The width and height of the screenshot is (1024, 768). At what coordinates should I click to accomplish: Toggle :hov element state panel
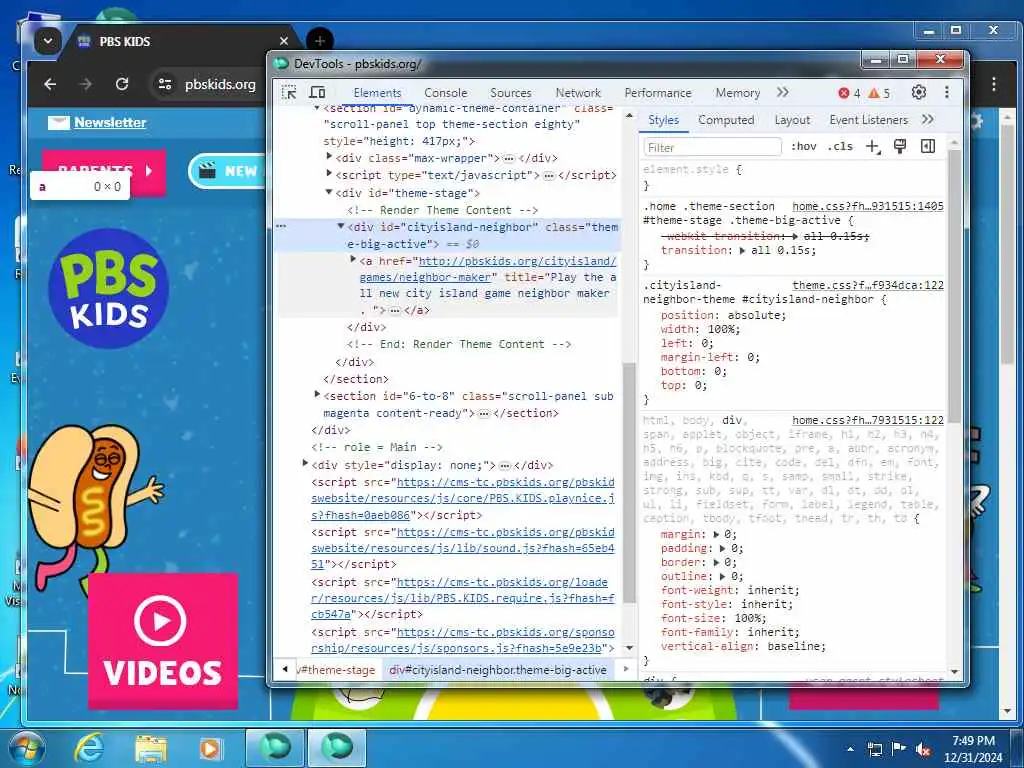803,146
